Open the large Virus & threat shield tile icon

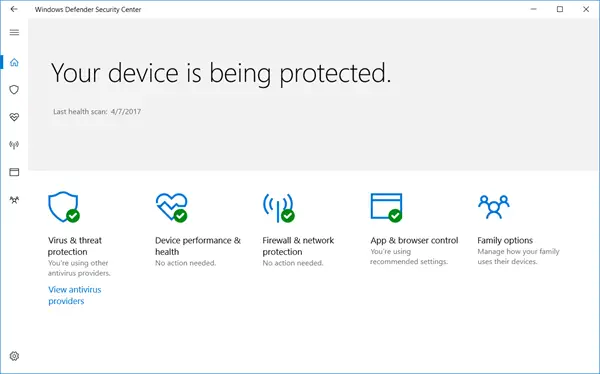(x=64, y=207)
